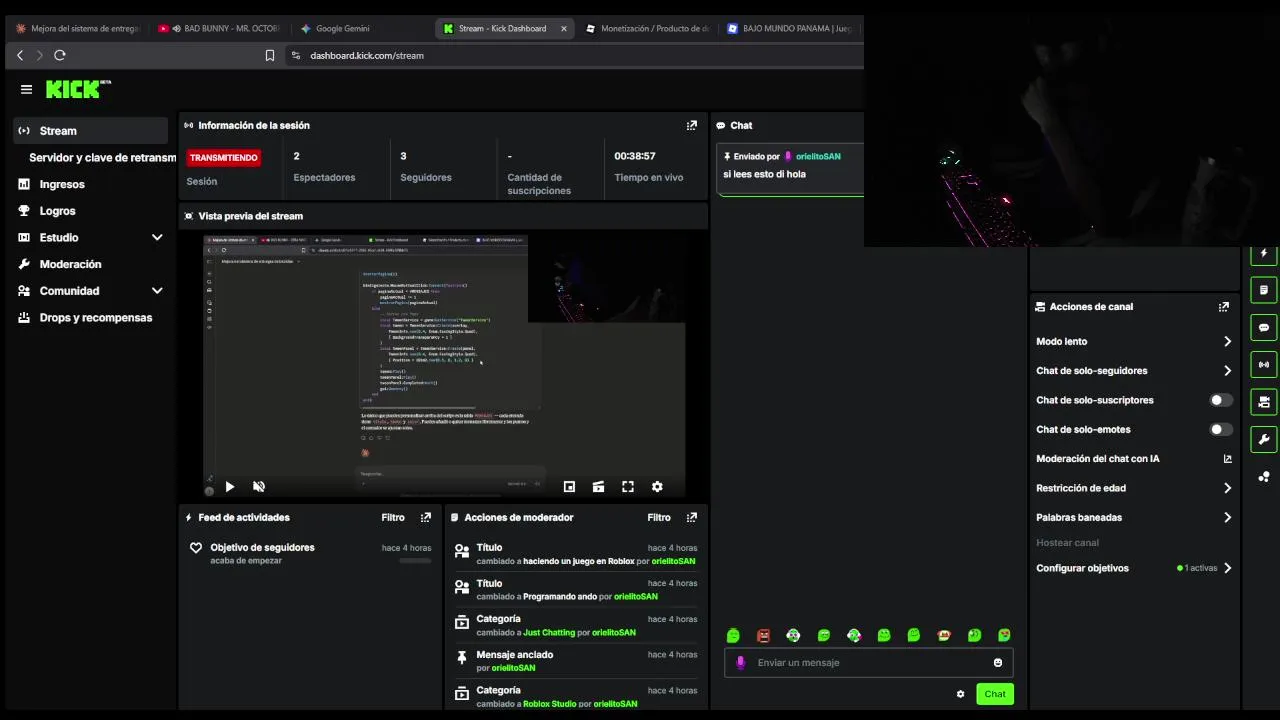Send the message with the green Chat button
The width and height of the screenshot is (1280, 720).
click(x=995, y=694)
